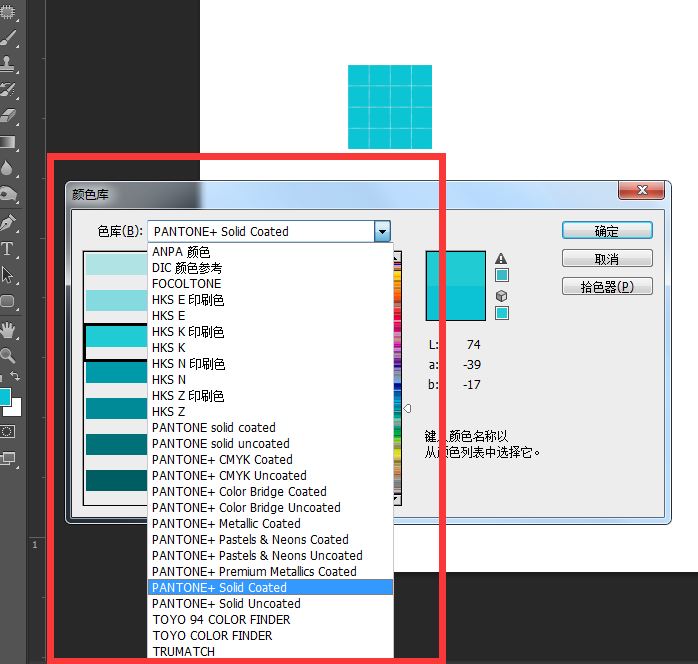Click the color spectrum slider arrow marker
This screenshot has width=698, height=664.
[407, 408]
